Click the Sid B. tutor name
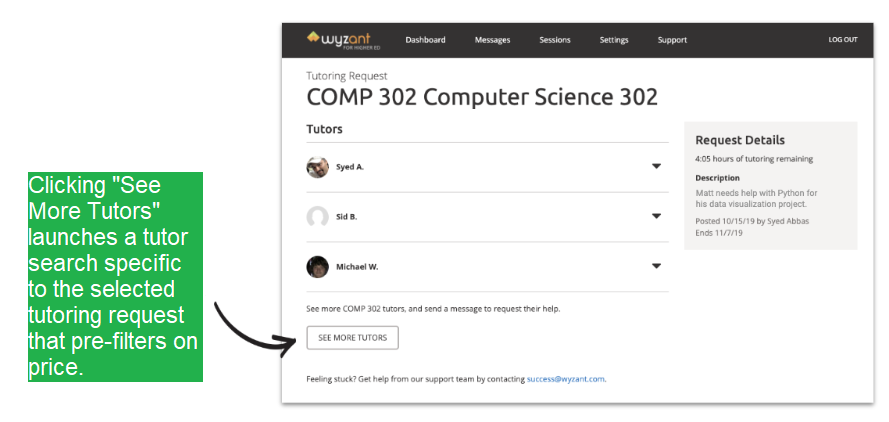889x422 pixels. coord(346,217)
